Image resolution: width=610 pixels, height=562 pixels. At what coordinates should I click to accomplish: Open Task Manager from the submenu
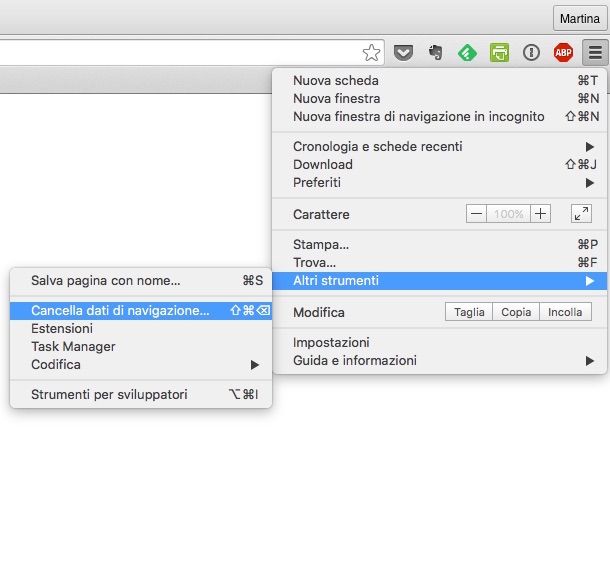tap(141, 347)
